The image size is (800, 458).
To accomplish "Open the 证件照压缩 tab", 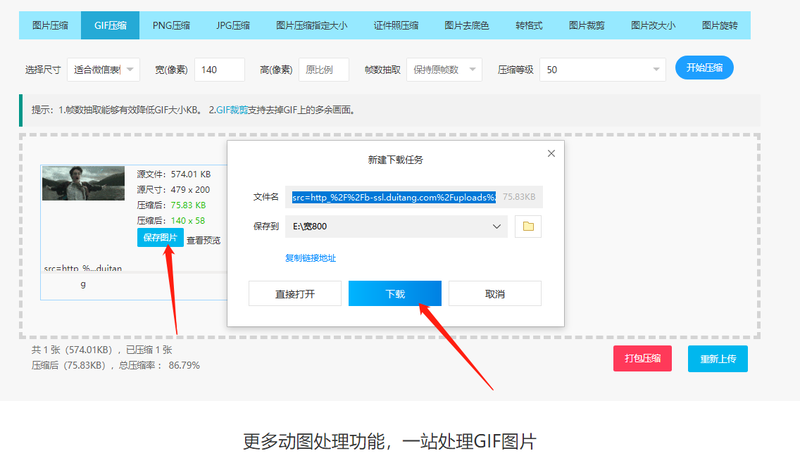I will pyautogui.click(x=396, y=26).
